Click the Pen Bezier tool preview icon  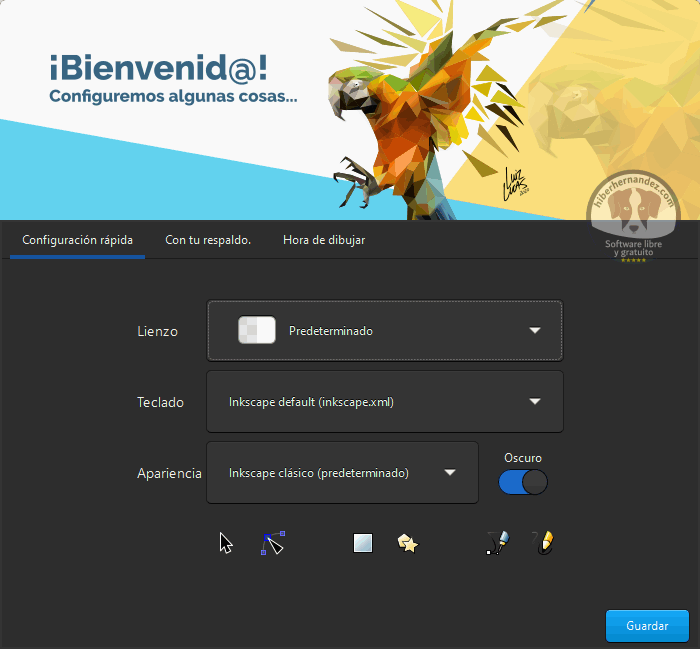point(497,543)
